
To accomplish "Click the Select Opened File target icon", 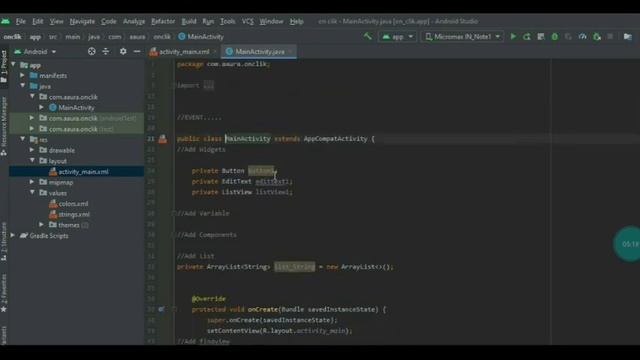I will [x=92, y=51].
